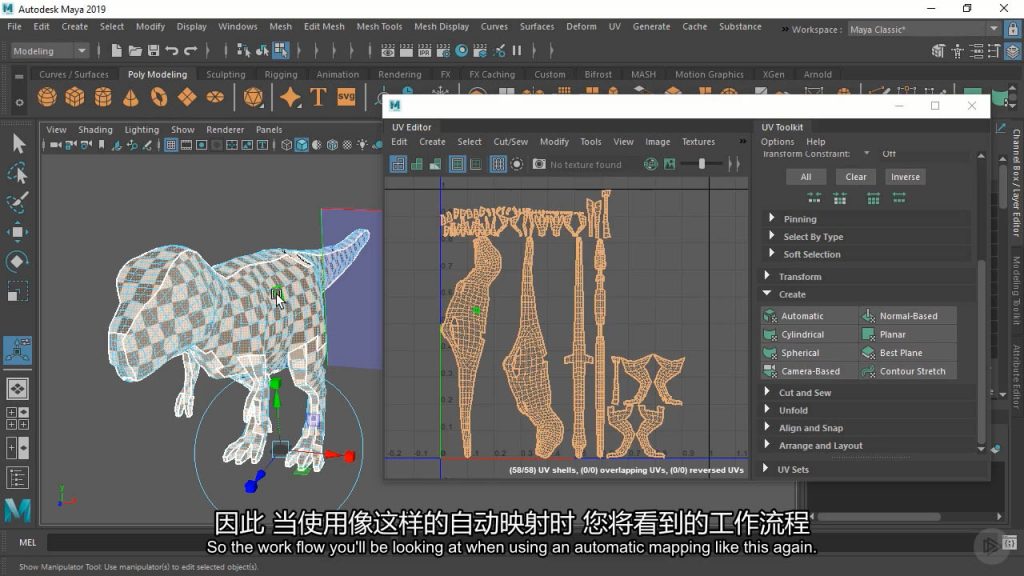The image size is (1024, 576).
Task: Open the Shading menu in viewport
Action: point(95,129)
